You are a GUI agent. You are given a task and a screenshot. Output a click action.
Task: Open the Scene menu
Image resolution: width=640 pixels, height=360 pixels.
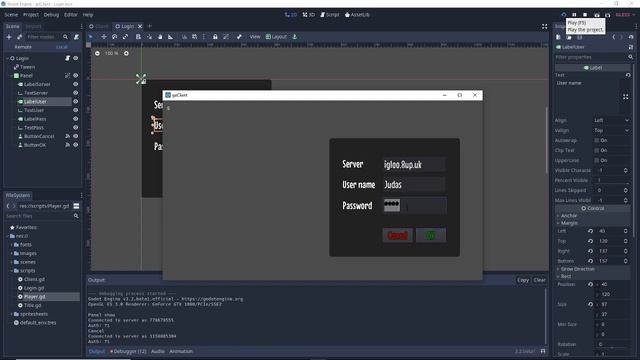tap(11, 15)
